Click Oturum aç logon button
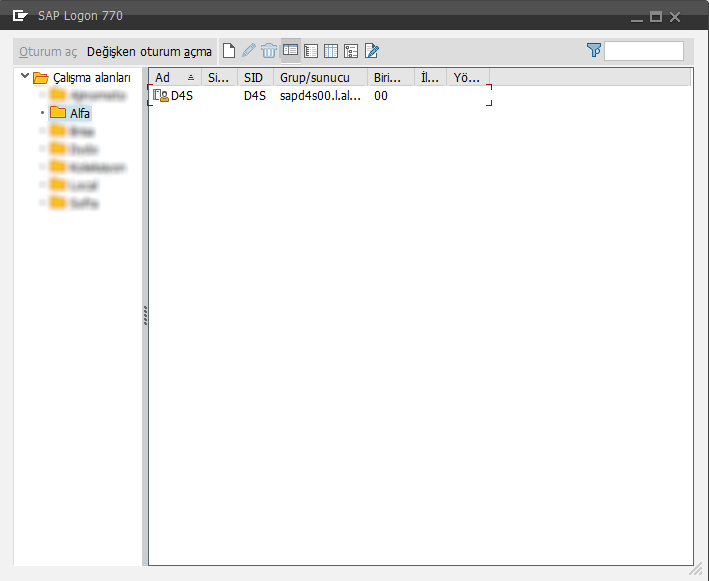 (48, 52)
